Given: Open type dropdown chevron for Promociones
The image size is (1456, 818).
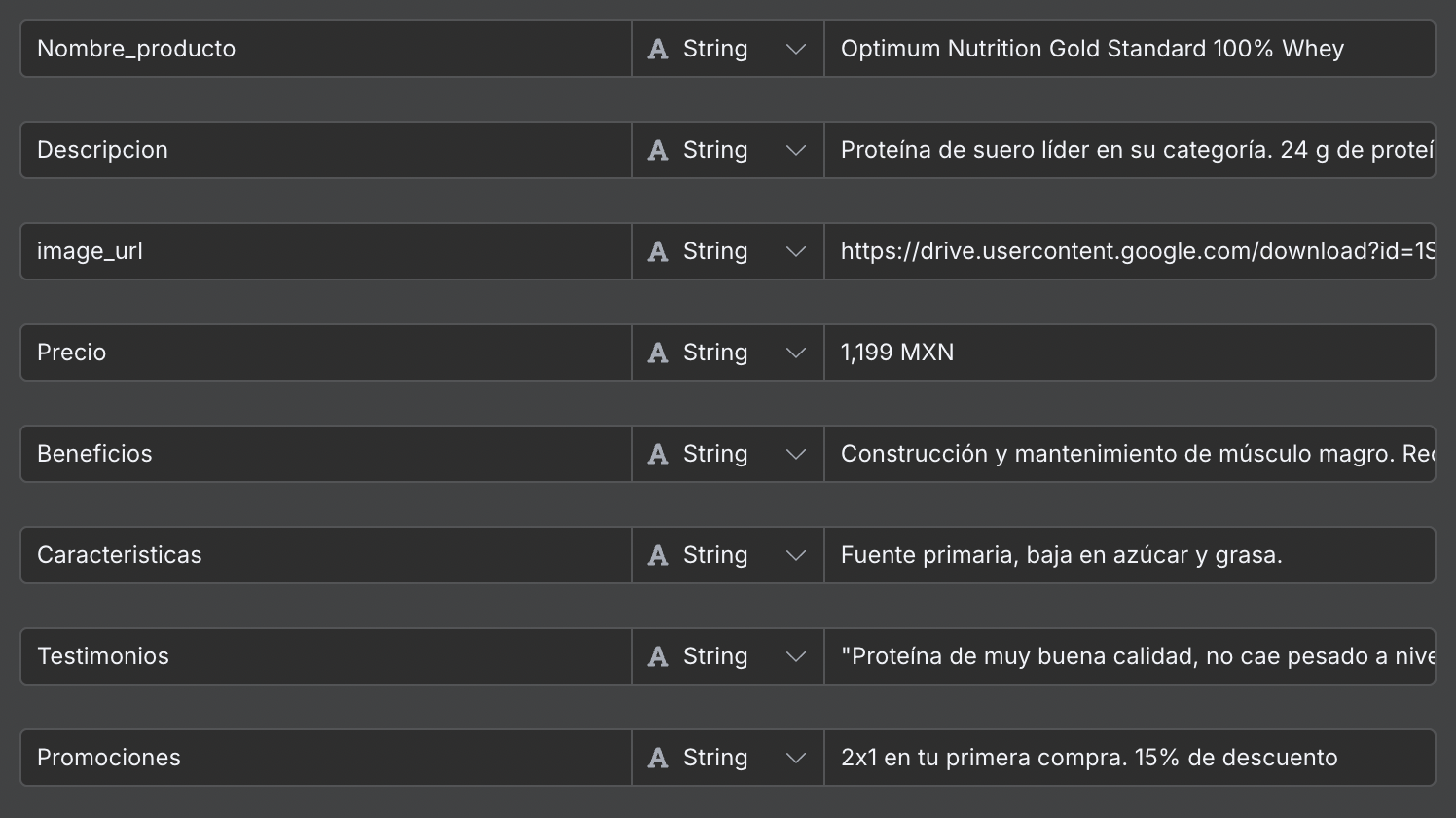Looking at the screenshot, I should coord(795,759).
